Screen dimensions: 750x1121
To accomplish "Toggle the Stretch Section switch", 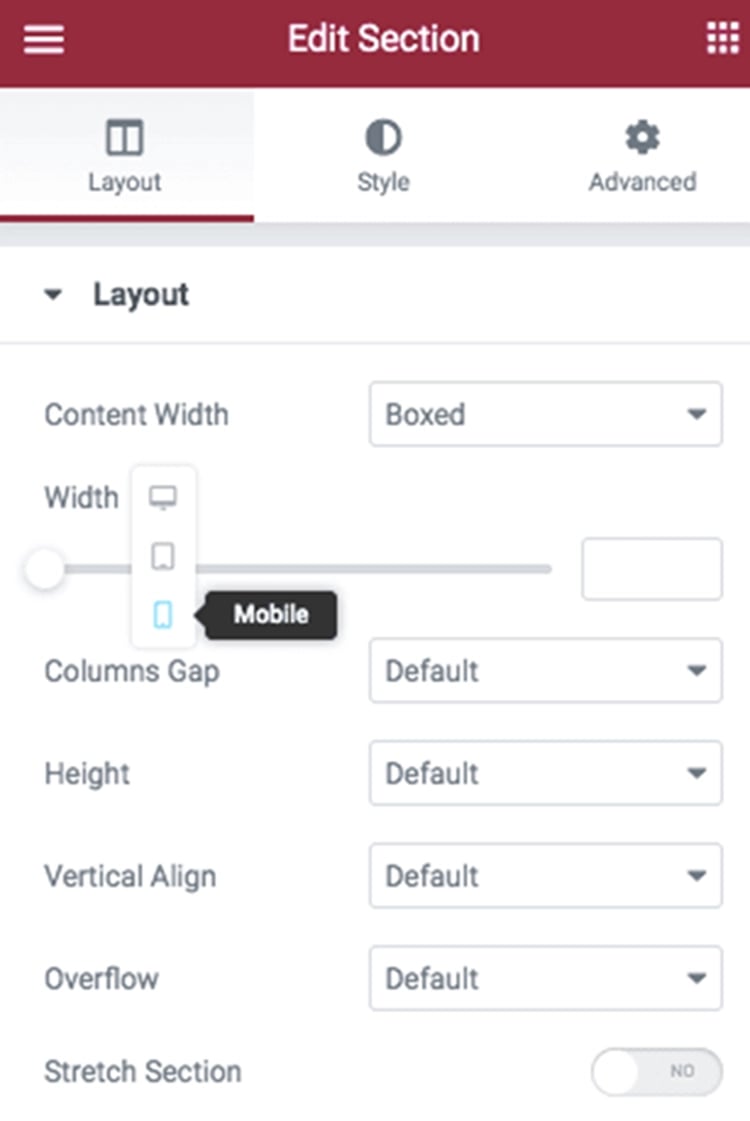I will 656,1072.
